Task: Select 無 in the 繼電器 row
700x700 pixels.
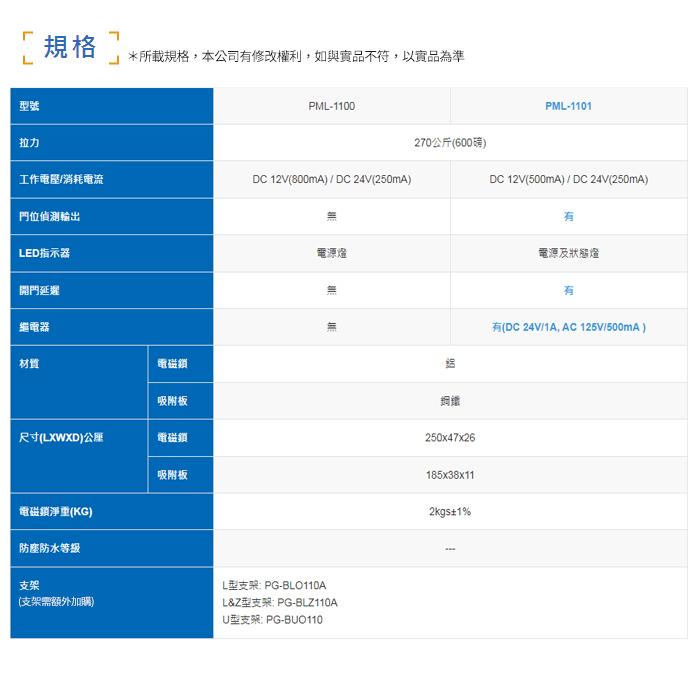Action: pyautogui.click(x=332, y=327)
